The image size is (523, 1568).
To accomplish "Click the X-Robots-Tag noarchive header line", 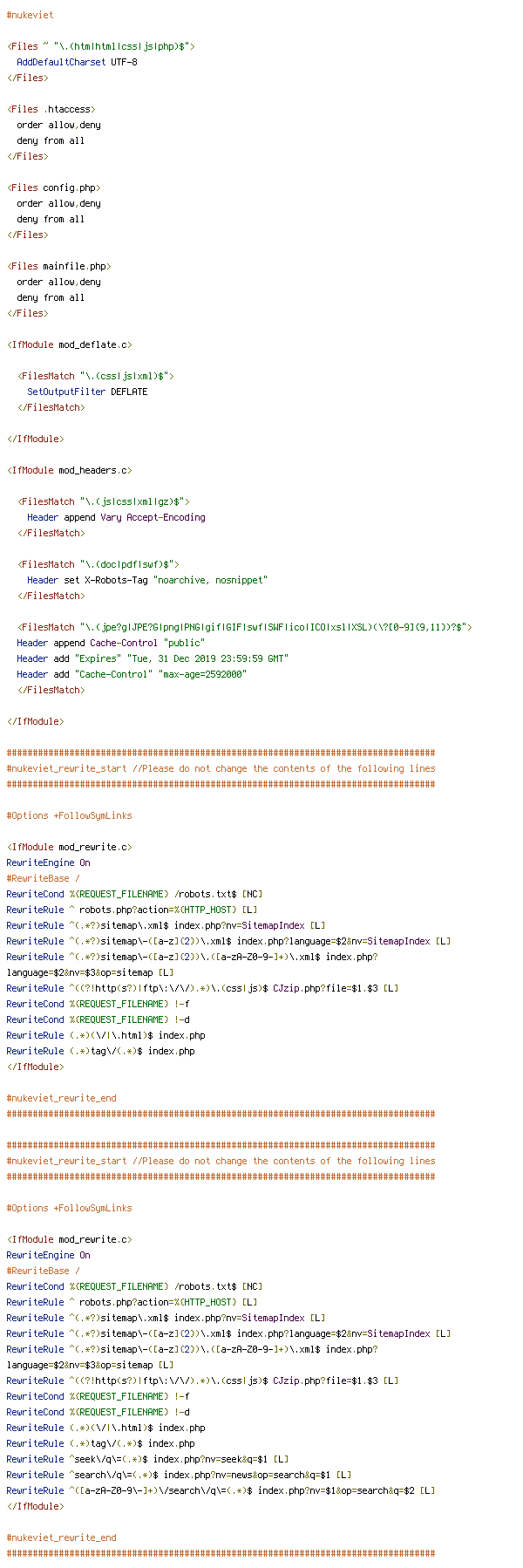I will click(147, 580).
